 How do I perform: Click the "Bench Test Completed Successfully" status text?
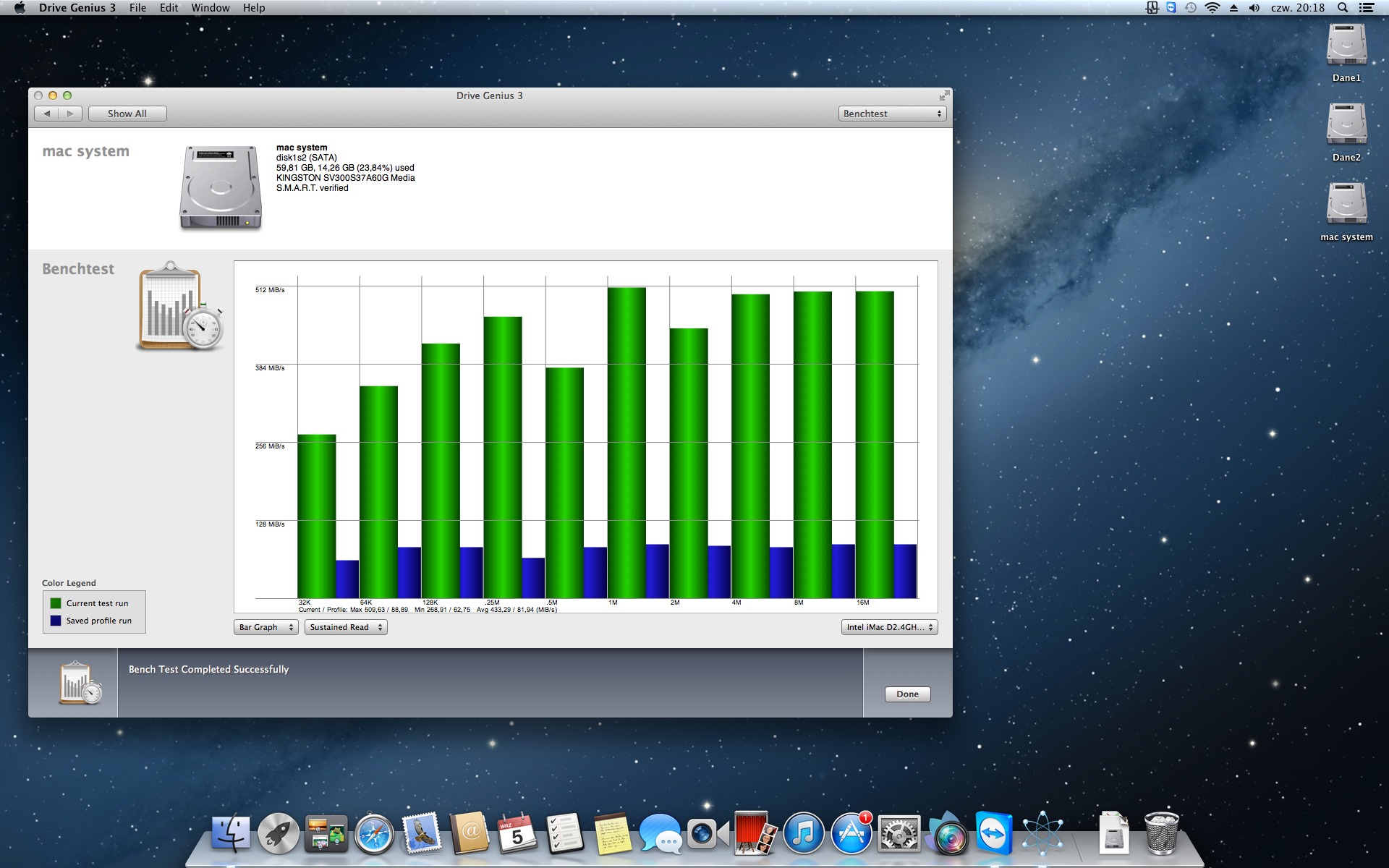tap(208, 670)
